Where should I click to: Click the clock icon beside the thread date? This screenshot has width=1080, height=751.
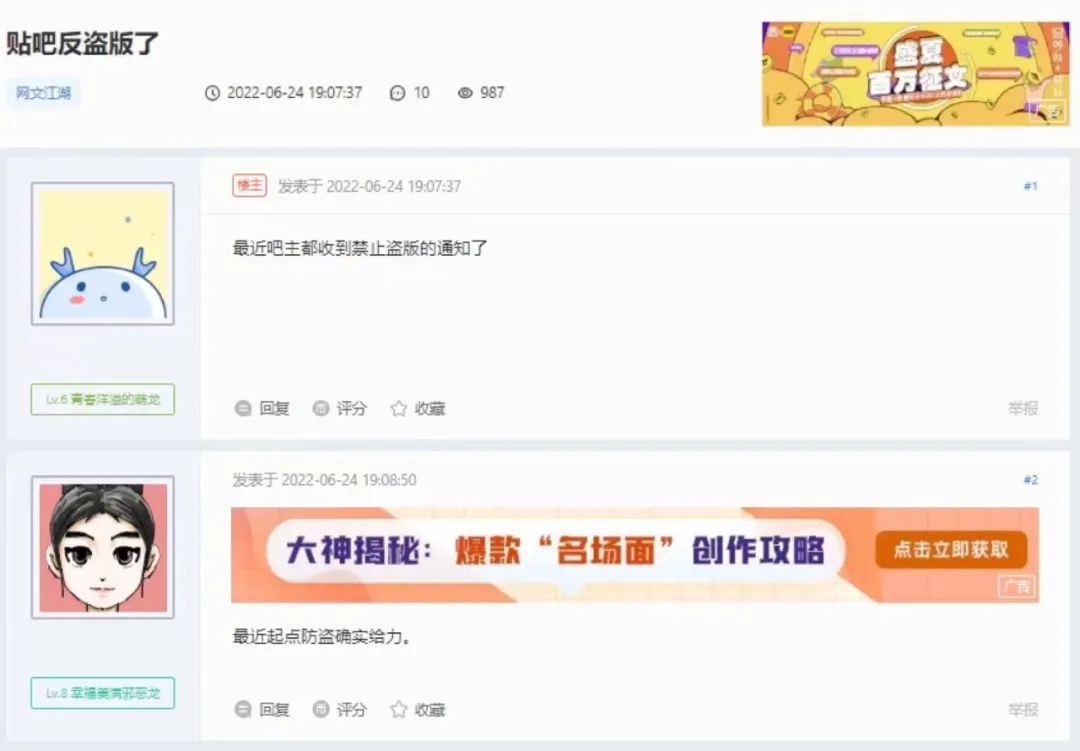pos(212,93)
